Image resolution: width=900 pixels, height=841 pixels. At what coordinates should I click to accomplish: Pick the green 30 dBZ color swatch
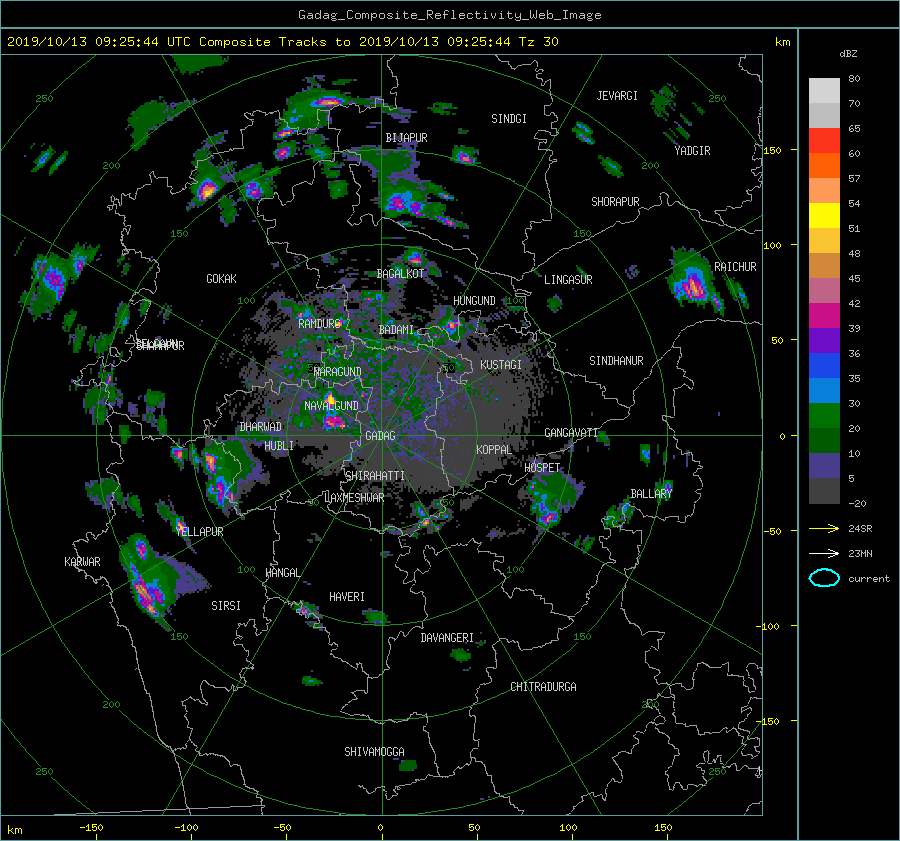(824, 415)
